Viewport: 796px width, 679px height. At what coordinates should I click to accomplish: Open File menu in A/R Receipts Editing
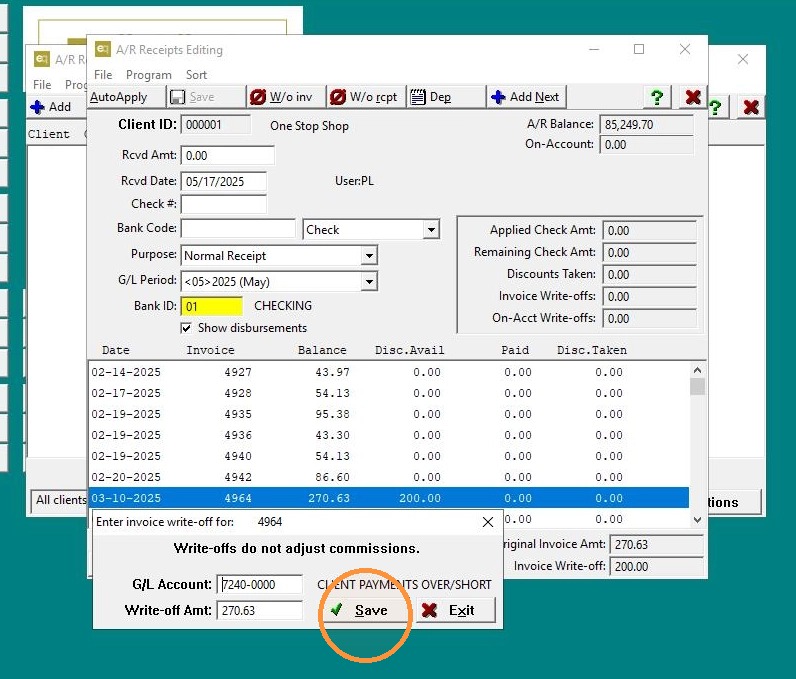pyautogui.click(x=103, y=75)
